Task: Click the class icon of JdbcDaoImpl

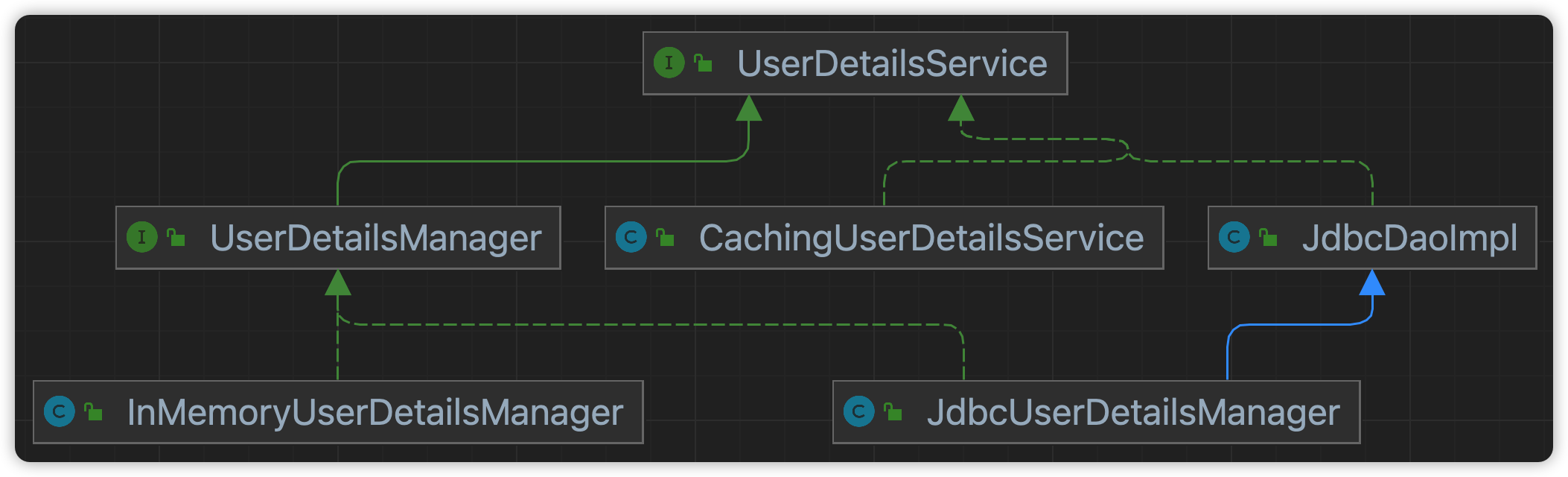Action: [x=1234, y=238]
